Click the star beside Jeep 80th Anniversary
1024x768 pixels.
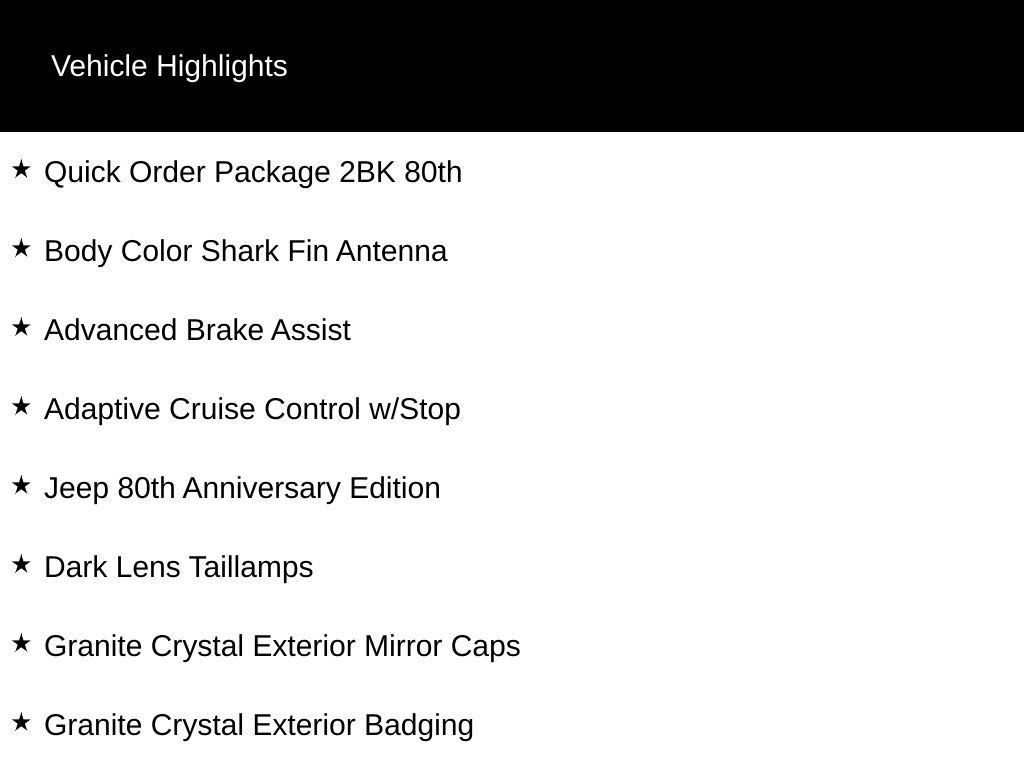[x=21, y=485]
